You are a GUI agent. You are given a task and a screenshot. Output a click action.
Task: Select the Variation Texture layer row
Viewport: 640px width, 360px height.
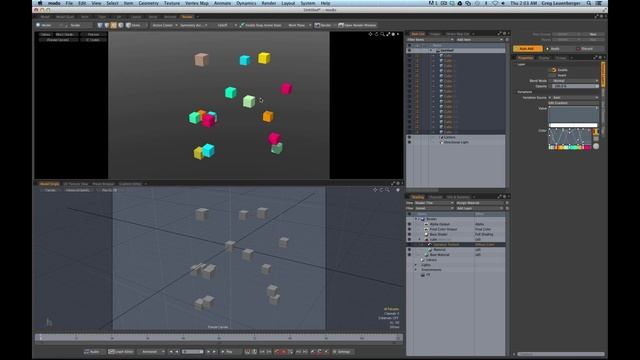click(456, 244)
